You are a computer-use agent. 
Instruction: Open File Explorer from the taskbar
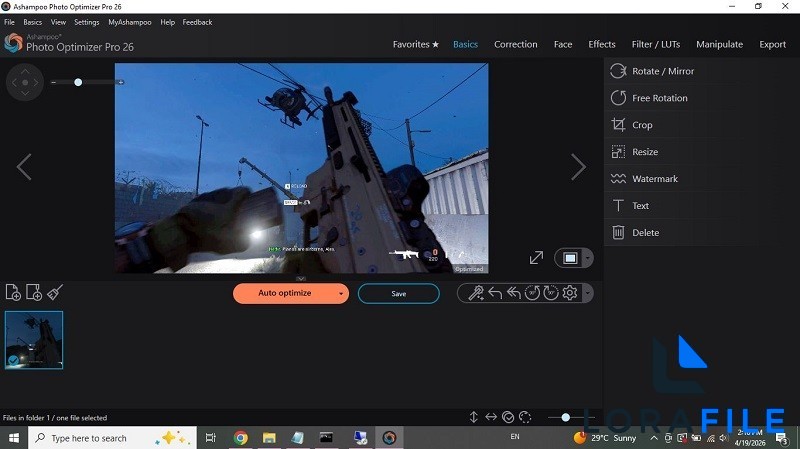[x=269, y=438]
